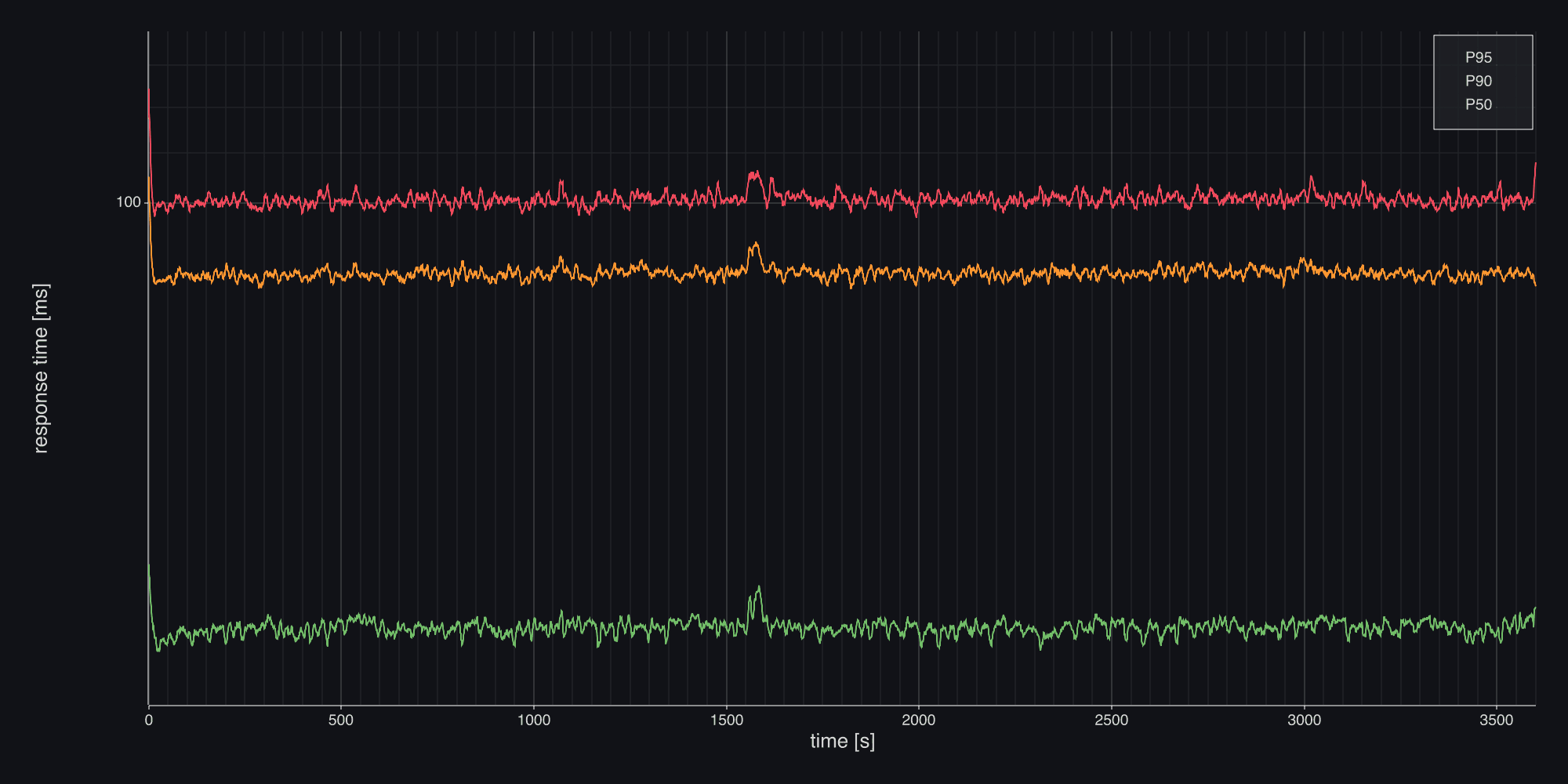Click the 2000 x-axis tick label
This screenshot has height=784, width=1568.
tap(919, 720)
